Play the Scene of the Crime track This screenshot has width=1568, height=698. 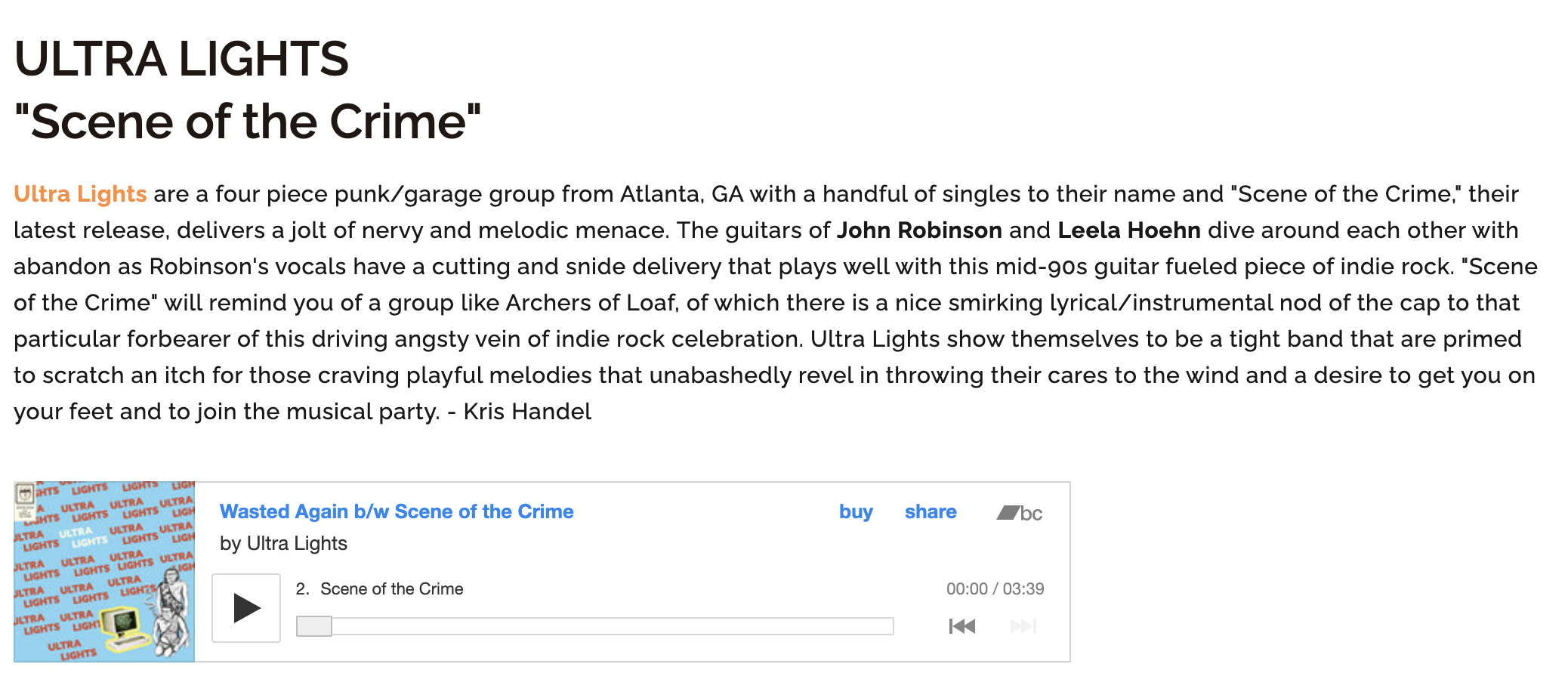(246, 608)
